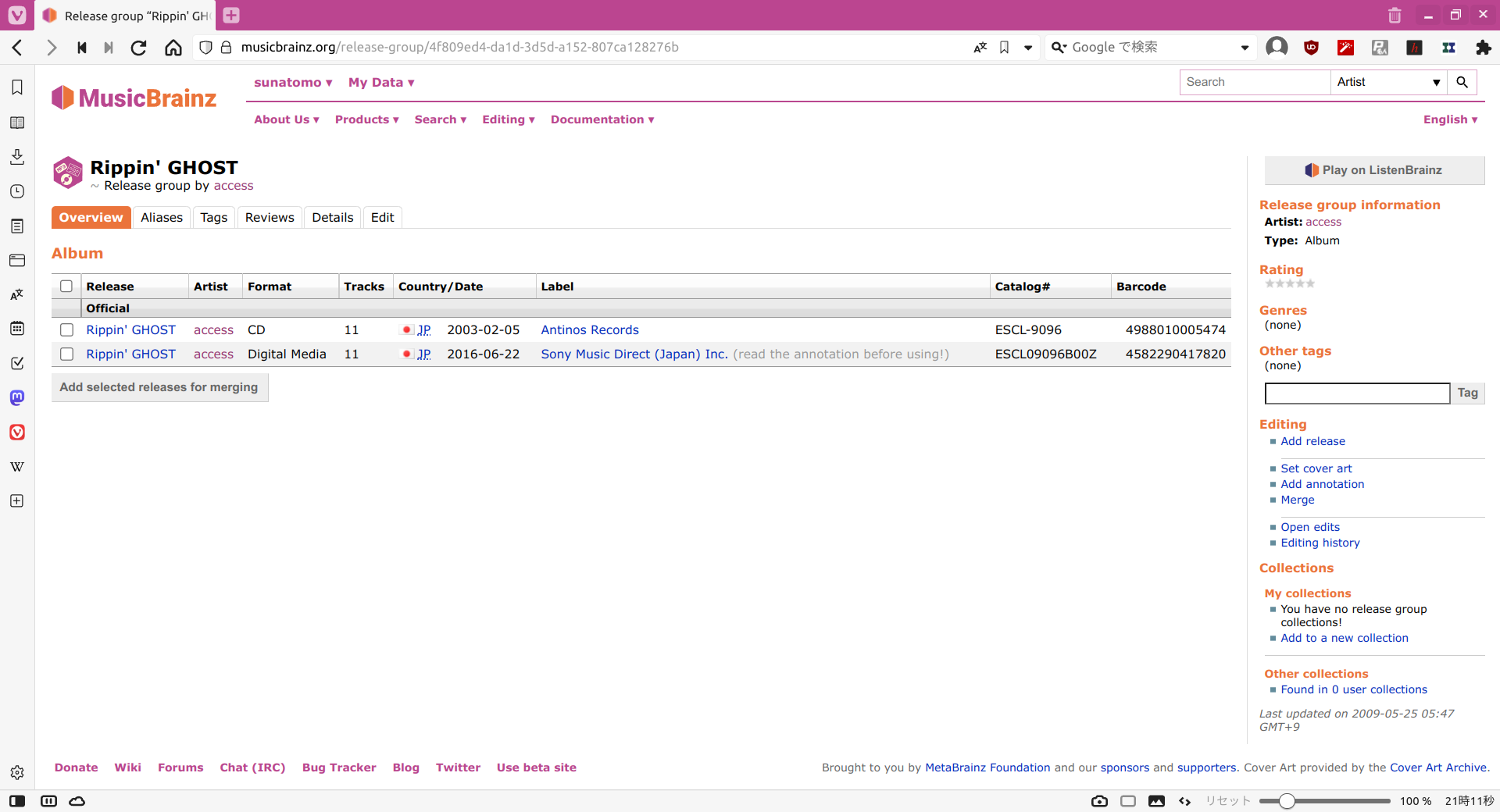This screenshot has width=1500, height=812.
Task: Switch to the Edit tab
Action: (x=382, y=218)
